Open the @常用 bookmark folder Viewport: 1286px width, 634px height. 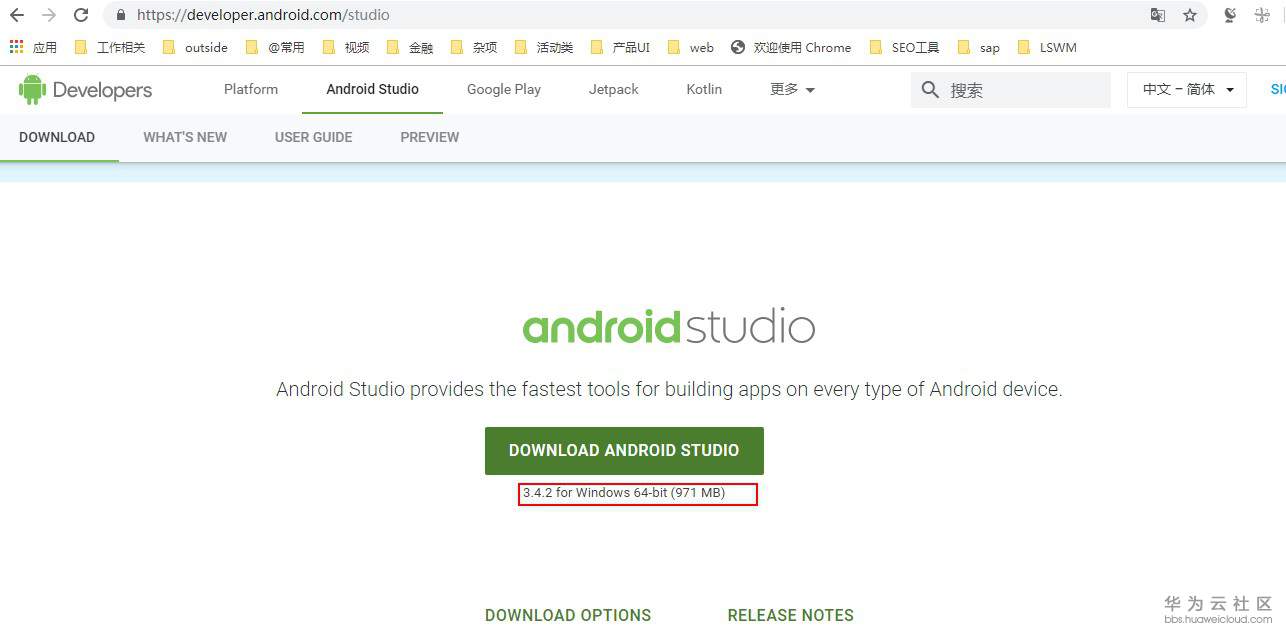tap(275, 47)
